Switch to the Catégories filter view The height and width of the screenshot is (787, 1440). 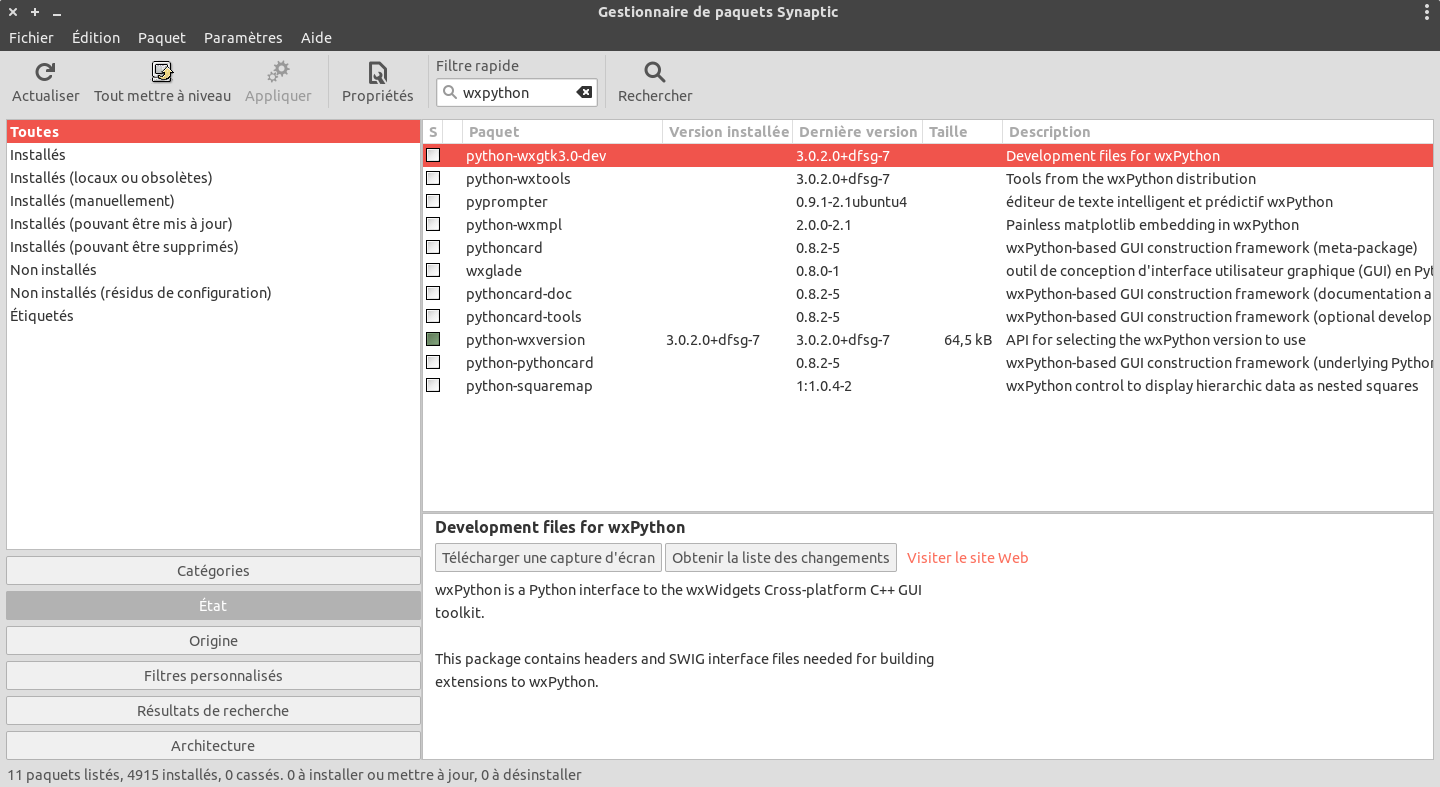pyautogui.click(x=213, y=571)
